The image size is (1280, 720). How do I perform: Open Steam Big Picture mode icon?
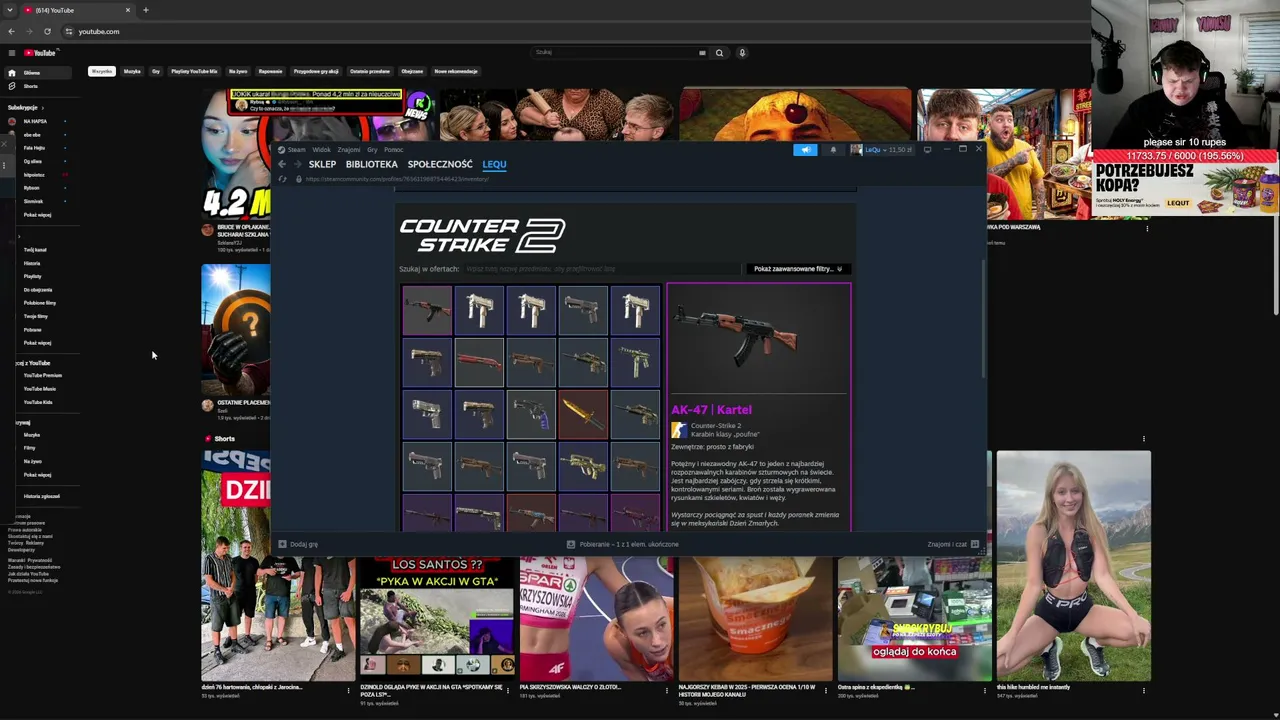(x=927, y=150)
